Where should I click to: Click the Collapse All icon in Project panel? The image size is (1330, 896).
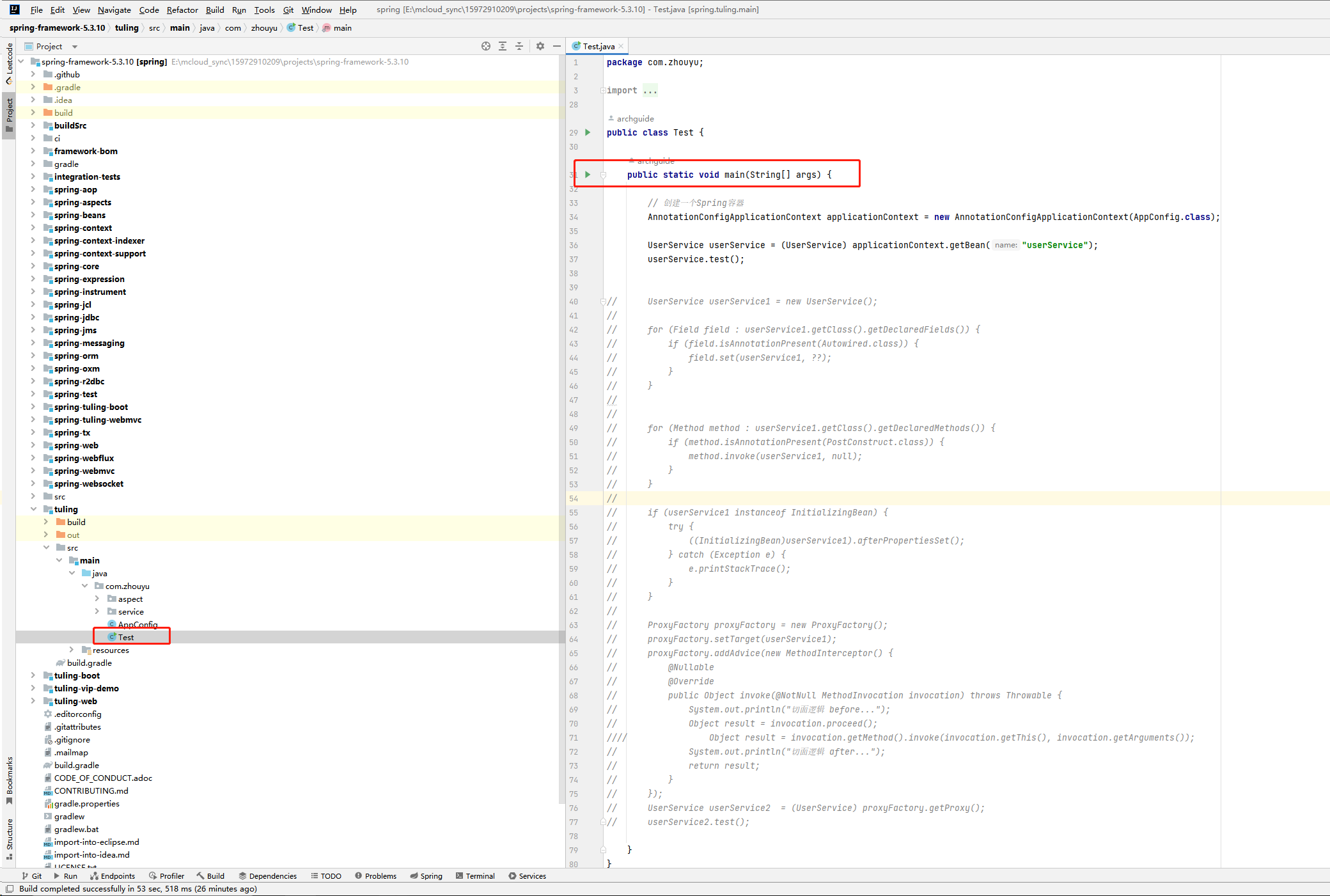pos(519,46)
